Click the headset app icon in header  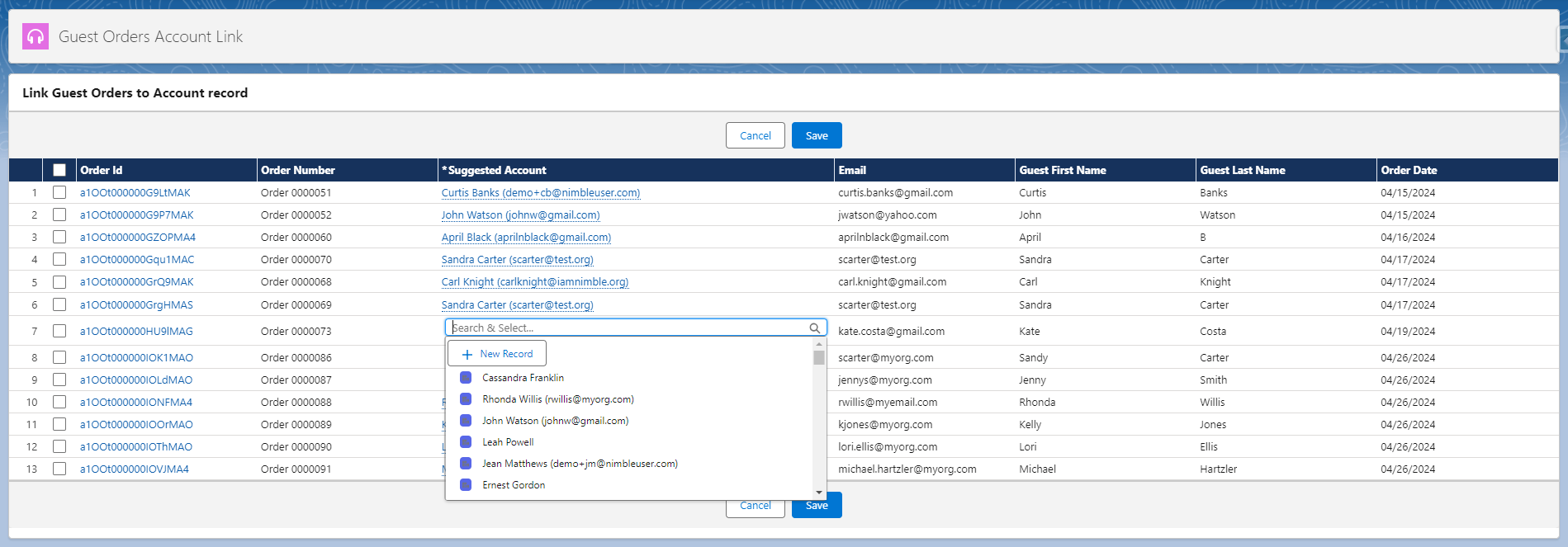pyautogui.click(x=36, y=36)
